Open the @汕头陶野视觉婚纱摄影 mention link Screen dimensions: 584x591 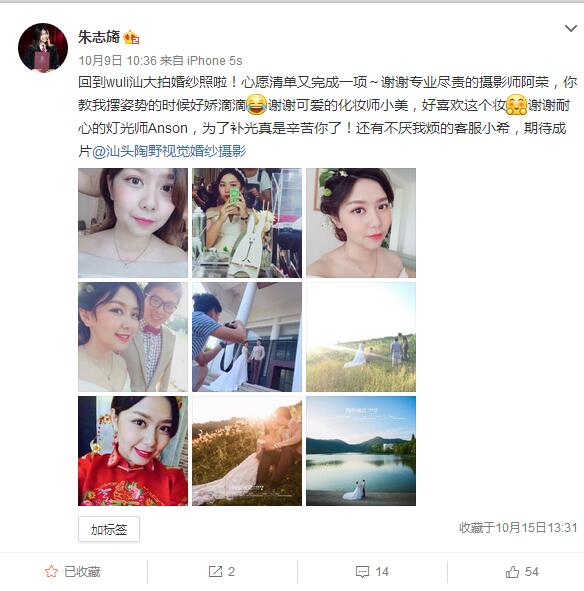click(x=169, y=151)
